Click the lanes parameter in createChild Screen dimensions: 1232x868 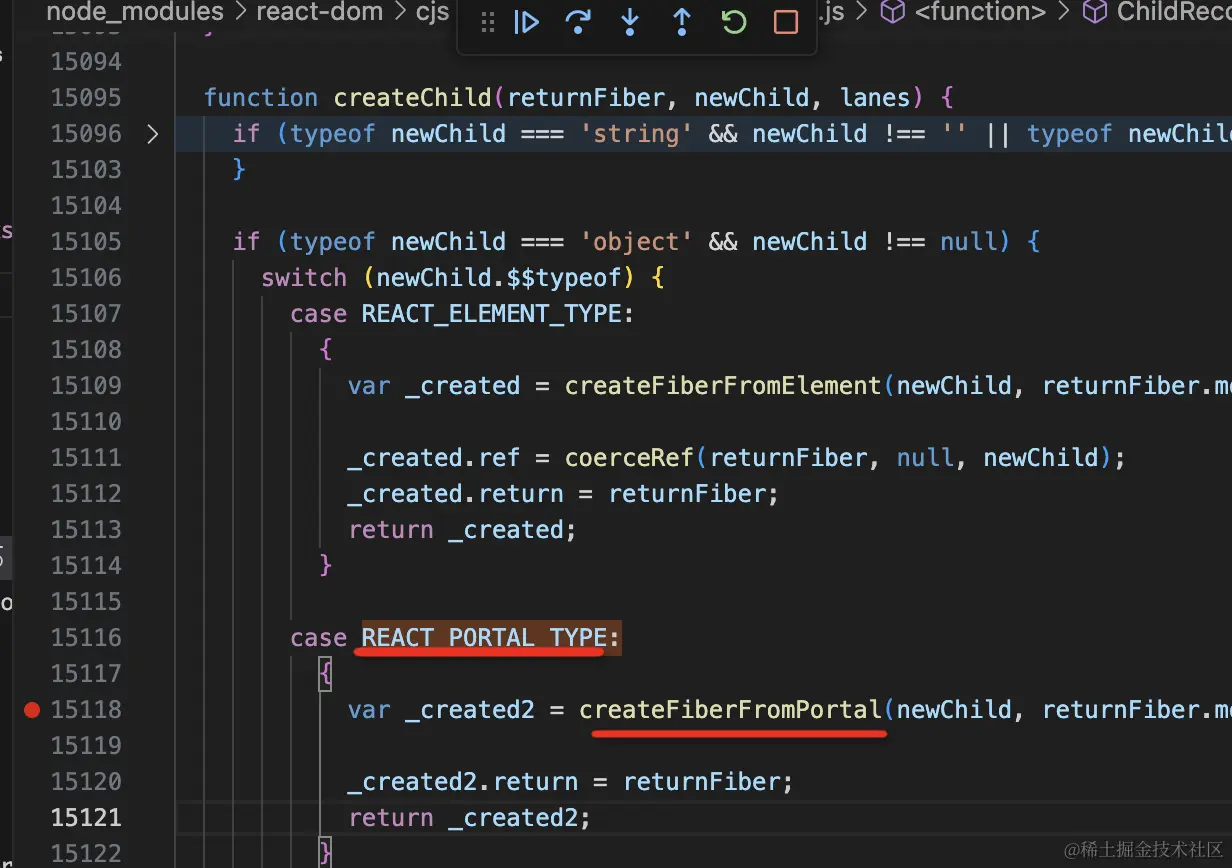[x=875, y=98]
